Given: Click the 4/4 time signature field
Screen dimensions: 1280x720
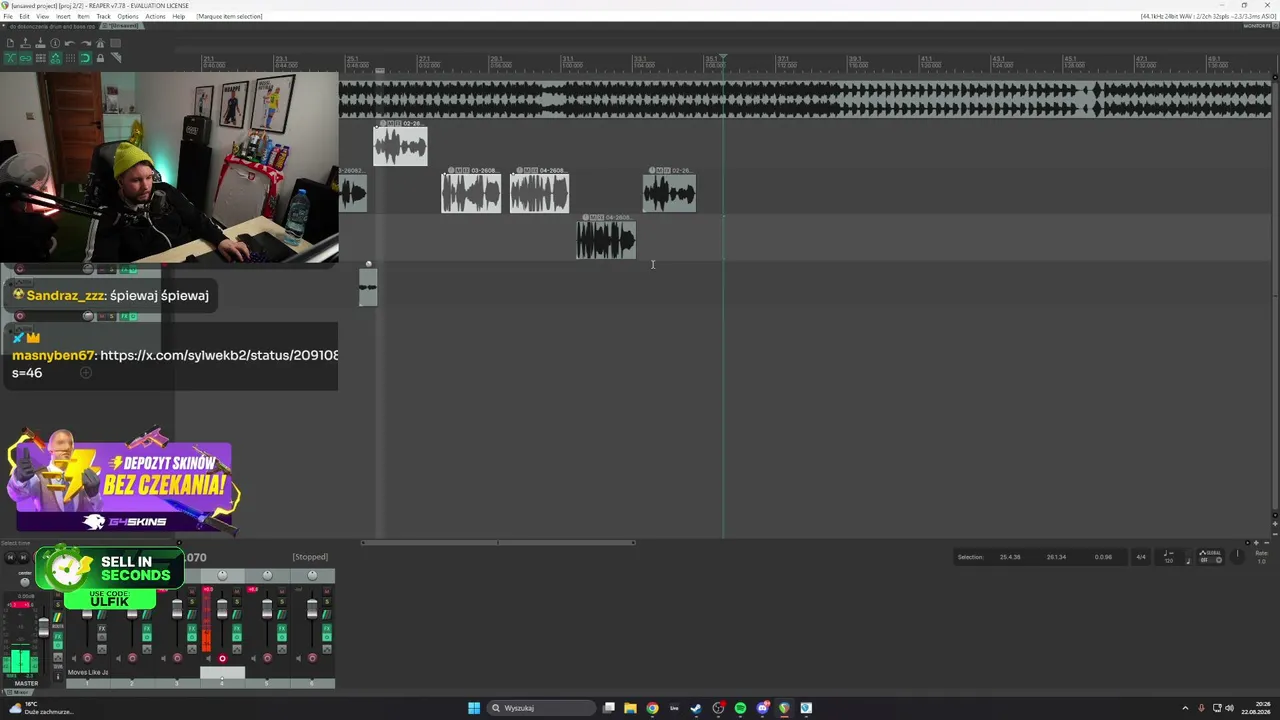Looking at the screenshot, I should click(x=1140, y=557).
